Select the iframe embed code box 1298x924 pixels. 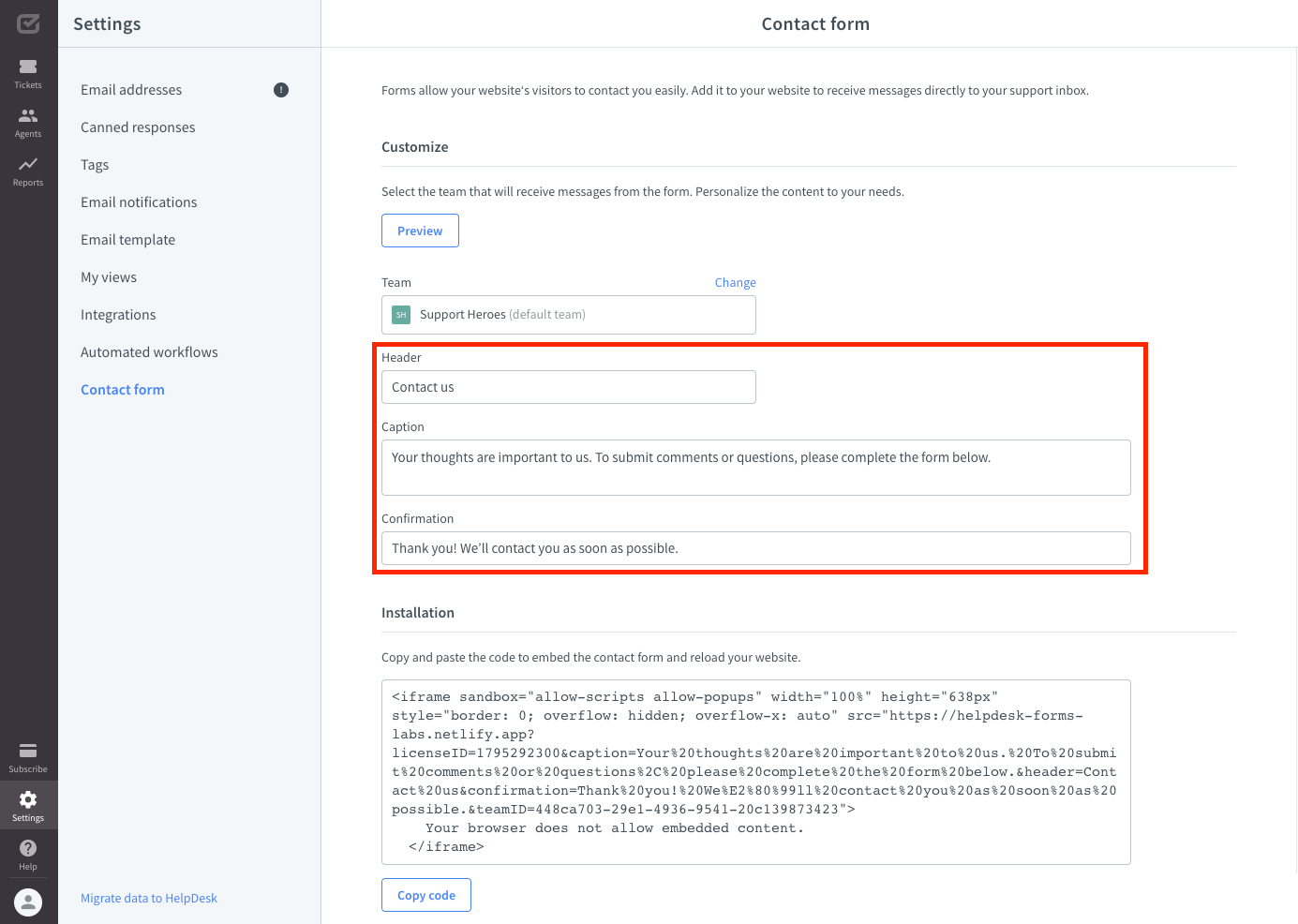coord(755,771)
